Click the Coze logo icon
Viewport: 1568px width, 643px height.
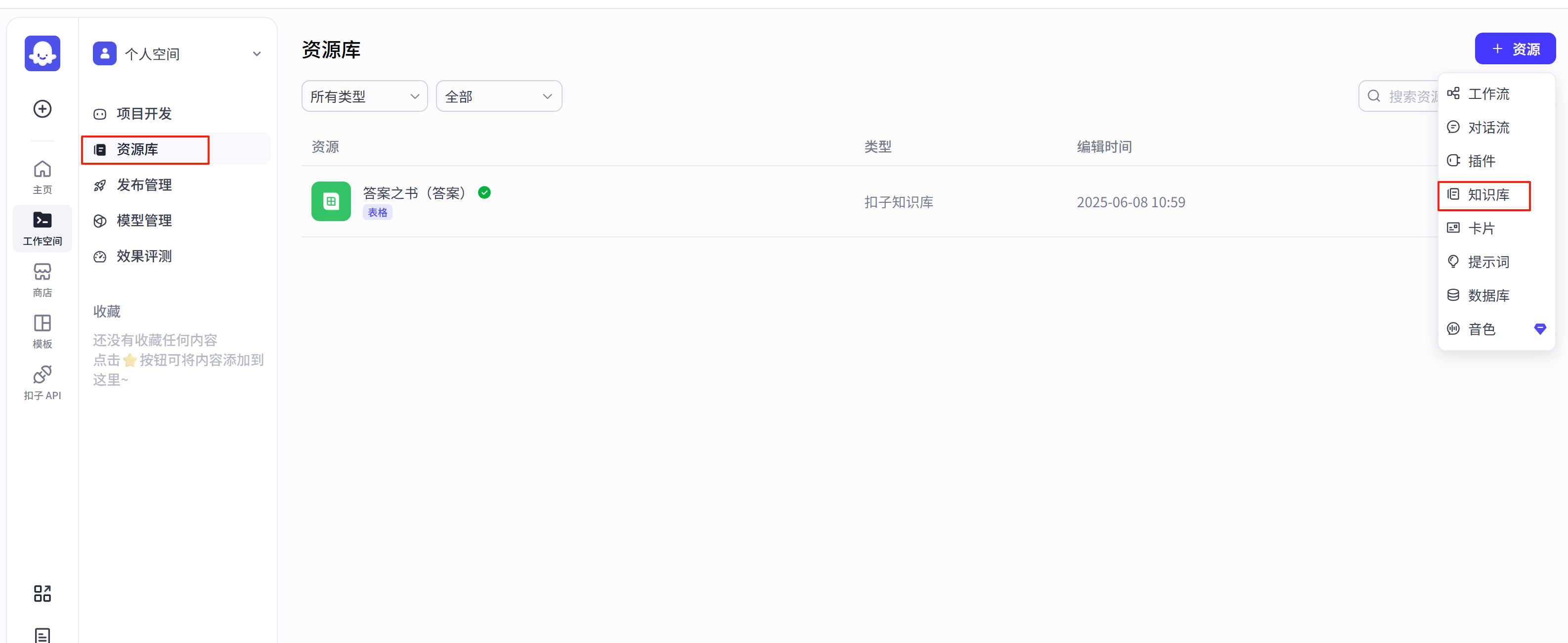42,53
